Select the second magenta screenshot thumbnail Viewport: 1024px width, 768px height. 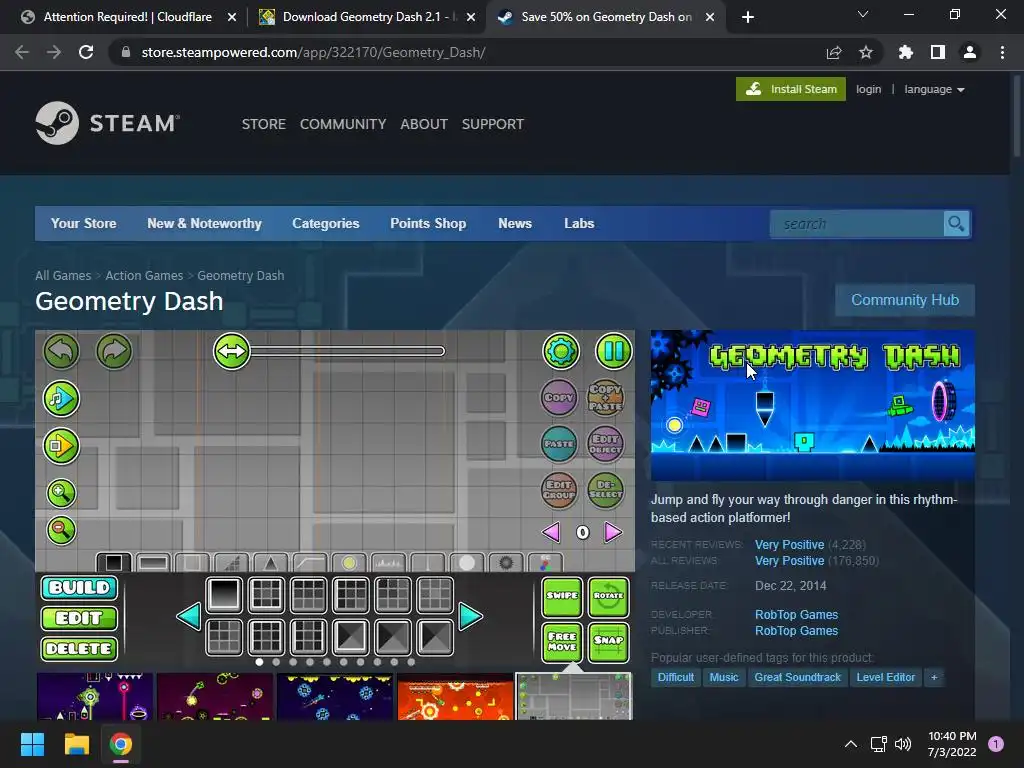coord(215,697)
